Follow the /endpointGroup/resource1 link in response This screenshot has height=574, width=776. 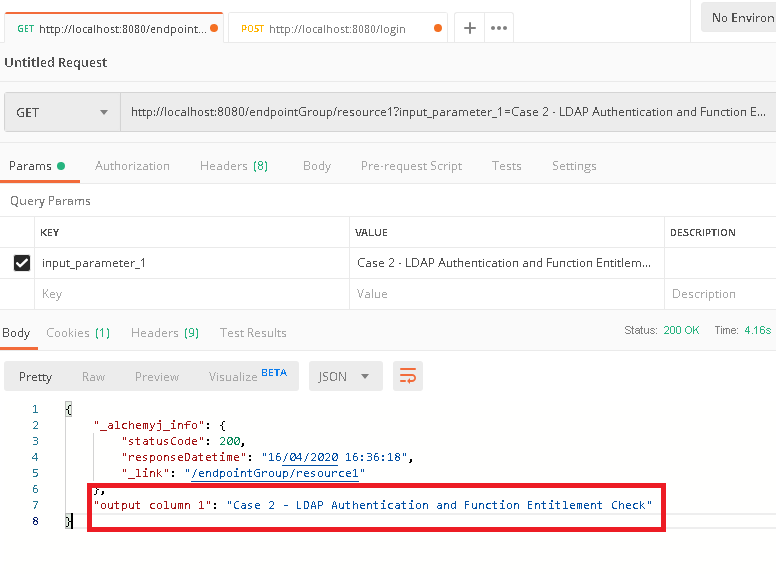275,473
